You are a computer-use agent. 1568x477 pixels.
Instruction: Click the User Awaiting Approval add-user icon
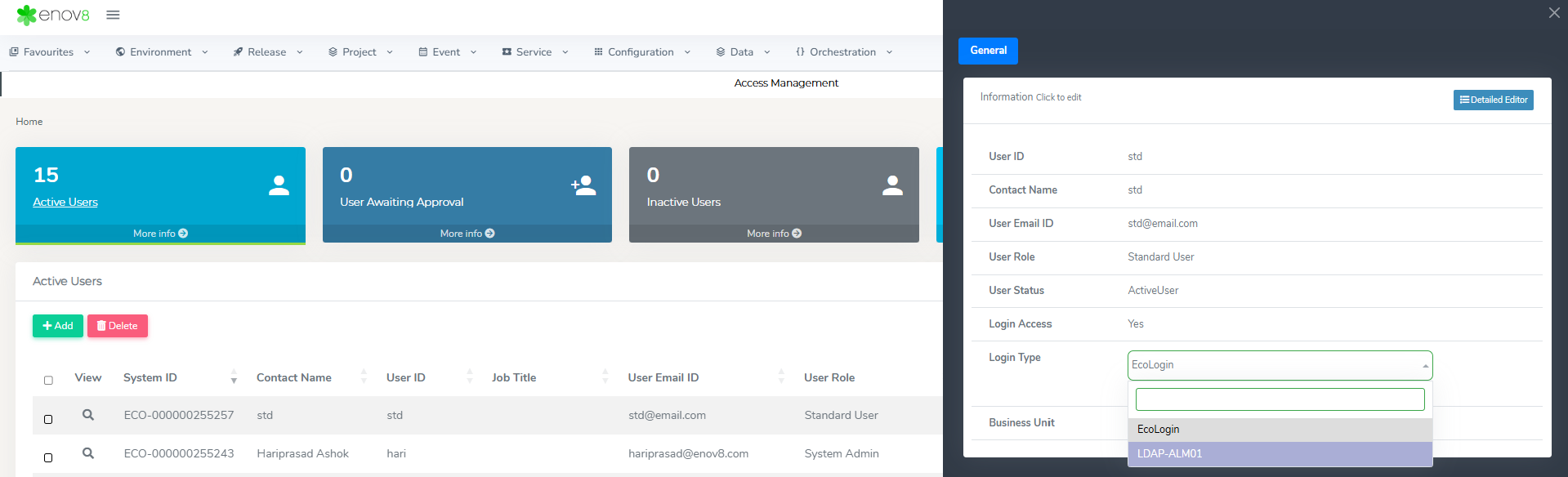click(583, 185)
